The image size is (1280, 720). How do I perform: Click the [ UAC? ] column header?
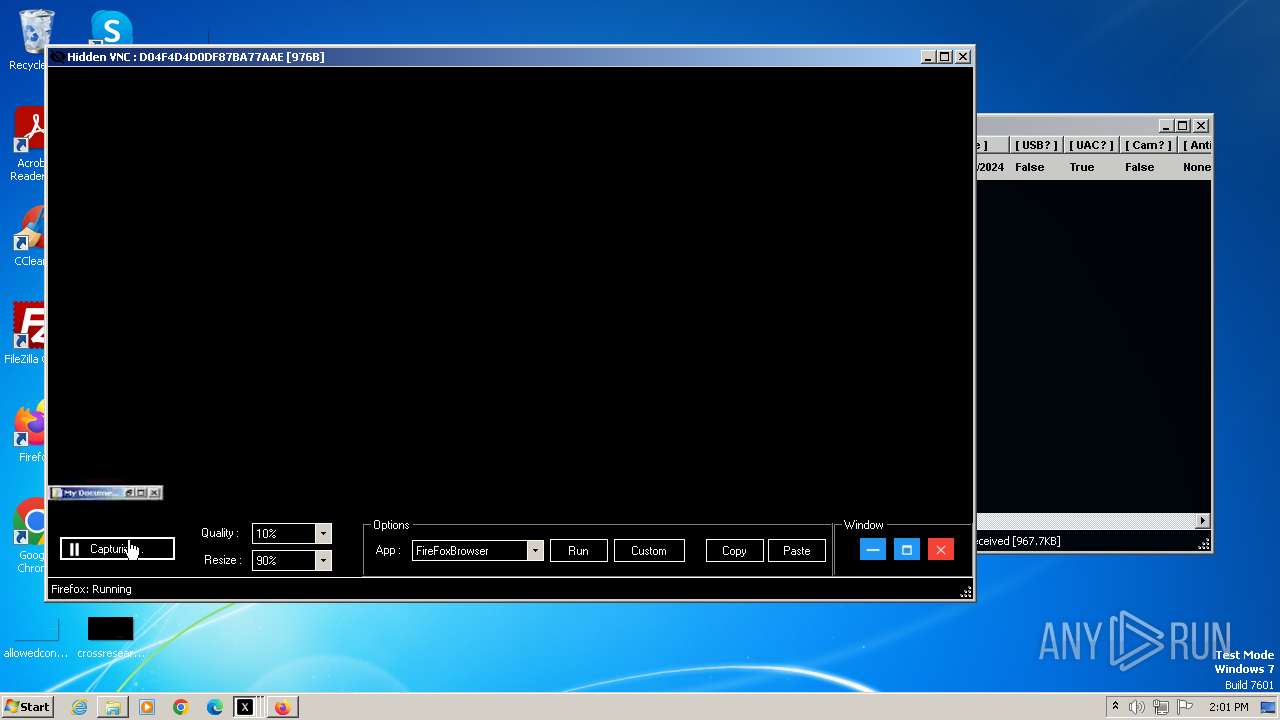point(1090,145)
